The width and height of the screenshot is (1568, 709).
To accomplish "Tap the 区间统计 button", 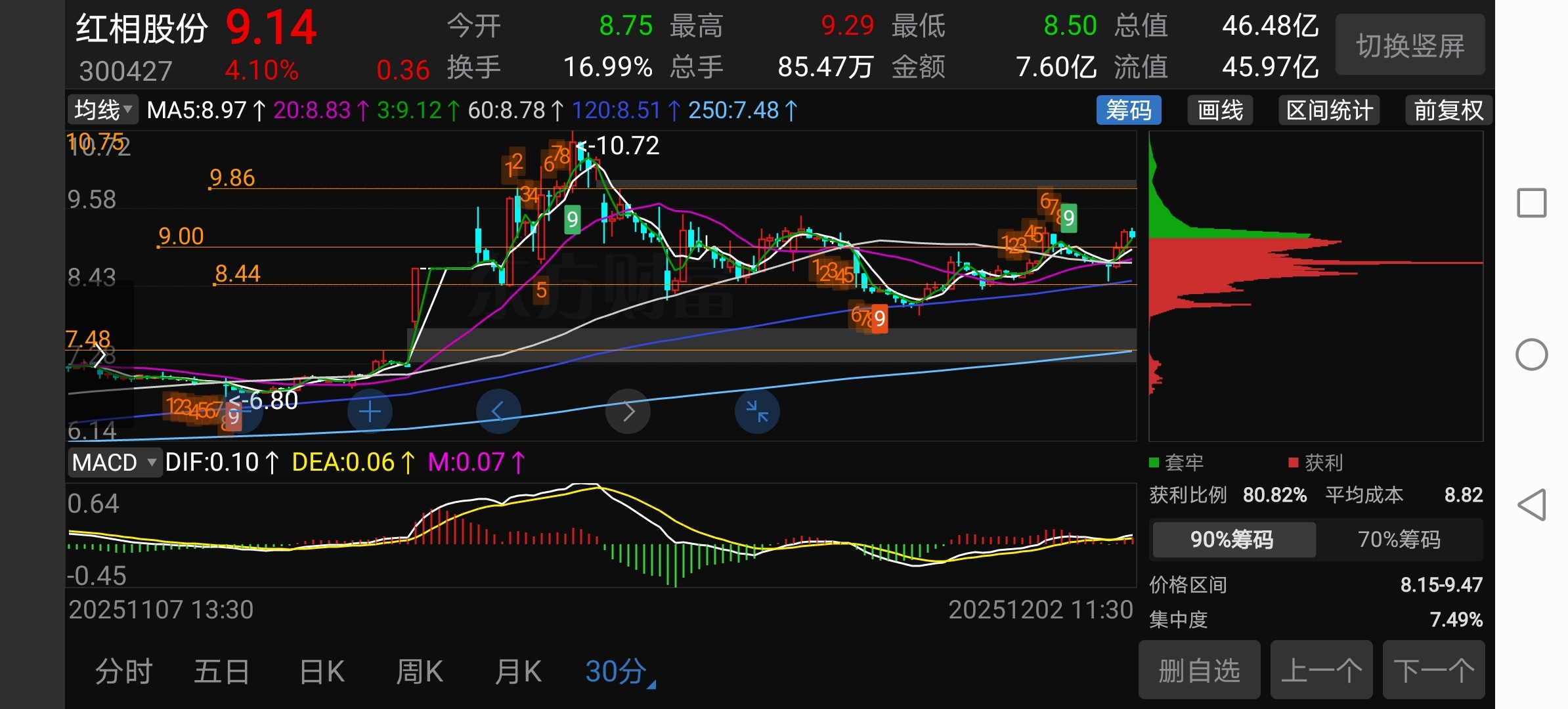I will coord(1329,110).
